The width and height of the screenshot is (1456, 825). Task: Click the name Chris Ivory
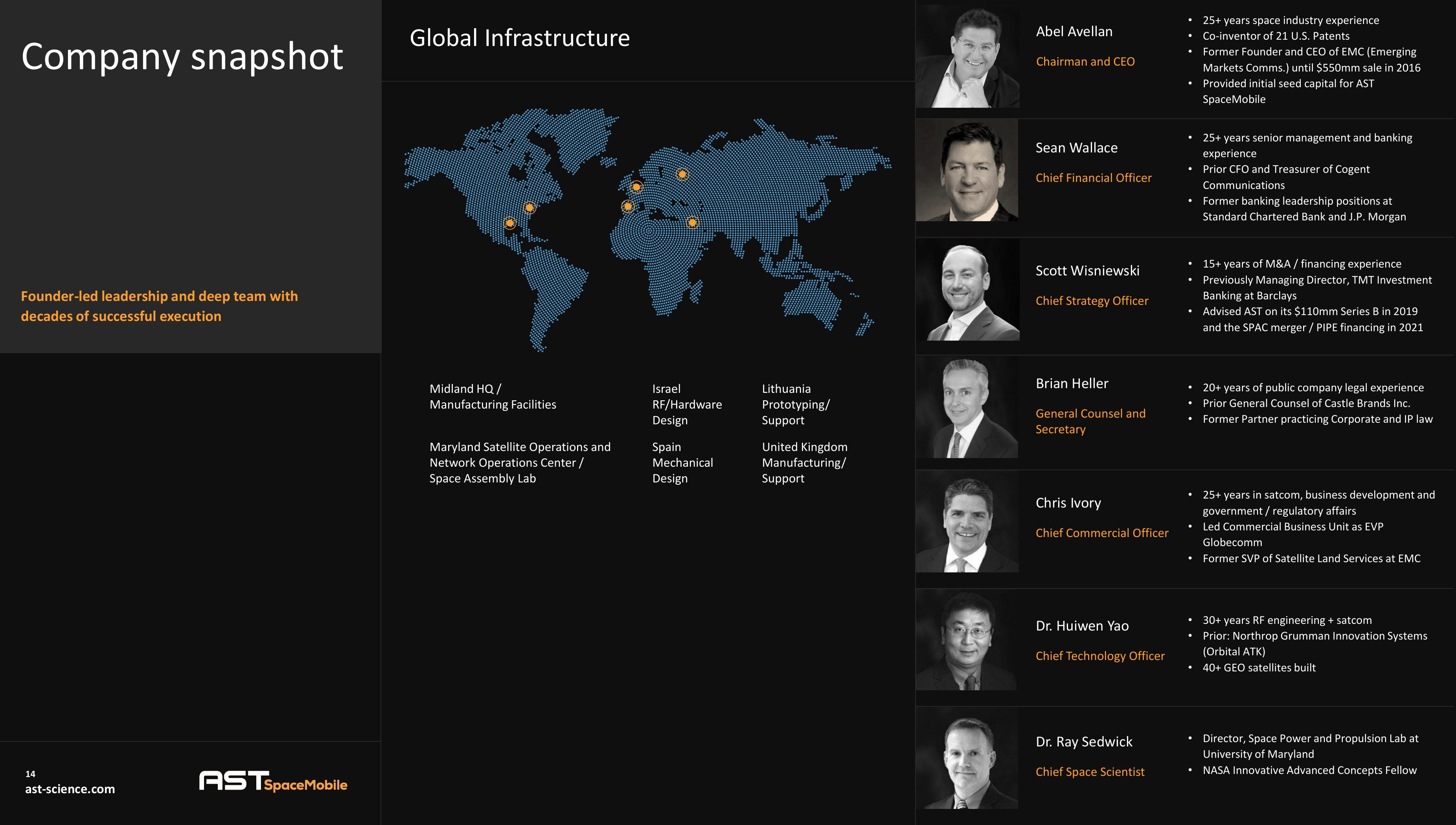click(1068, 503)
